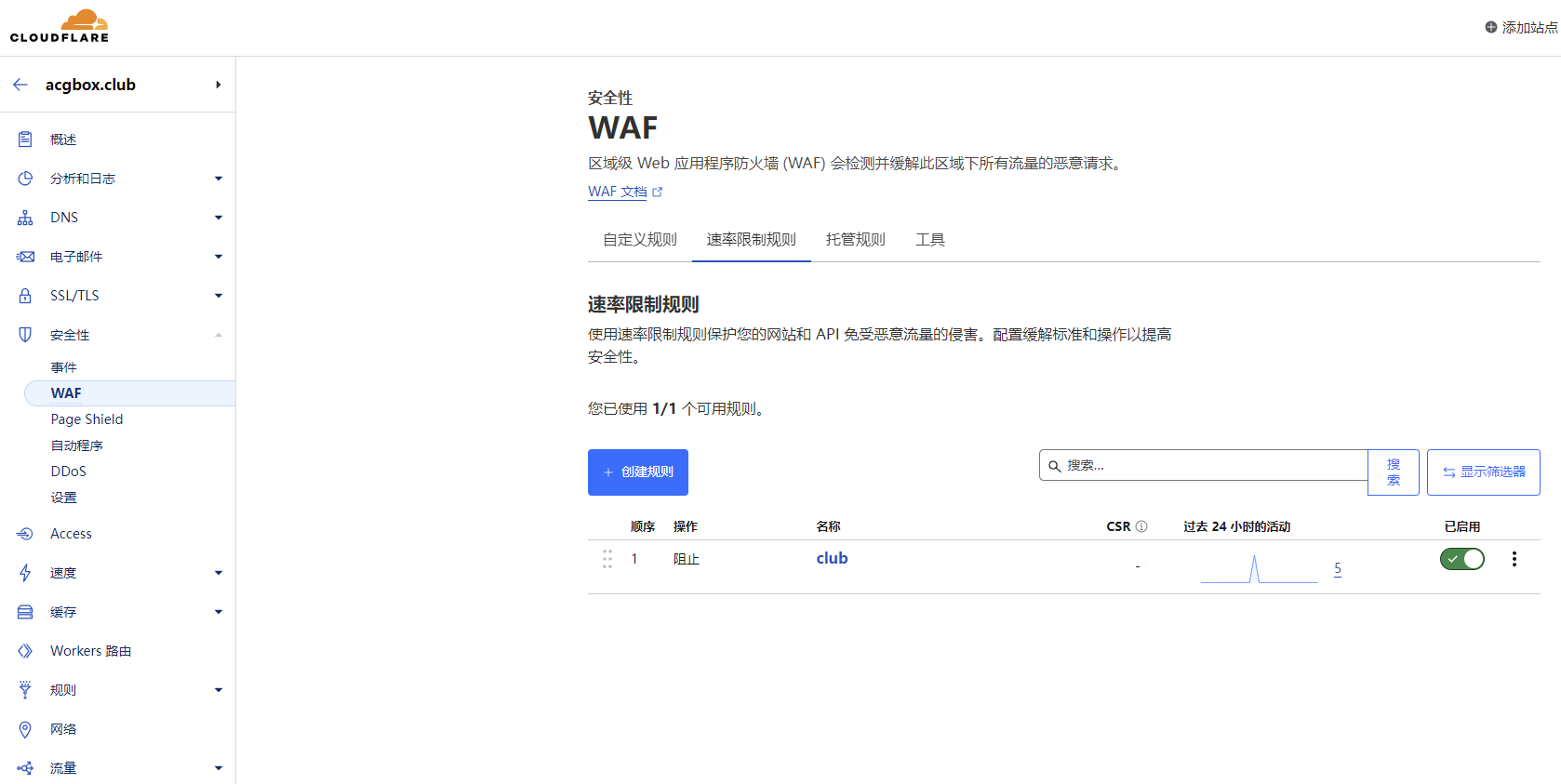Collapse the 安全性 section arrow
Image resolution: width=1561 pixels, height=784 pixels.
[219, 335]
